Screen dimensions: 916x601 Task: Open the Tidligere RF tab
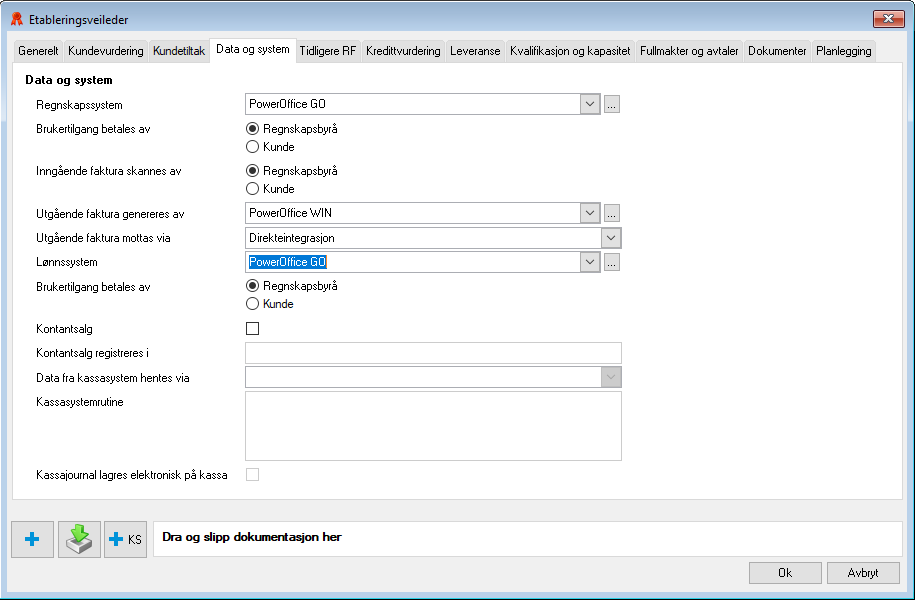pos(328,51)
